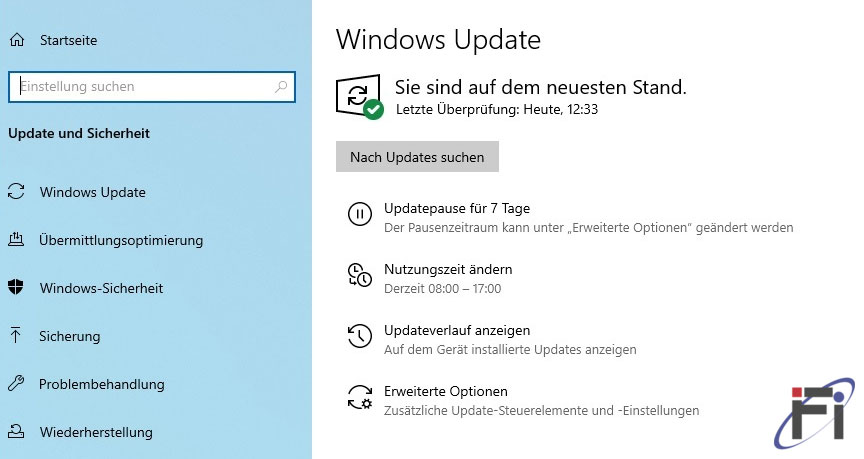The width and height of the screenshot is (864, 459).
Task: Open Updateverlauf anzeigen
Action: pyautogui.click(x=457, y=331)
